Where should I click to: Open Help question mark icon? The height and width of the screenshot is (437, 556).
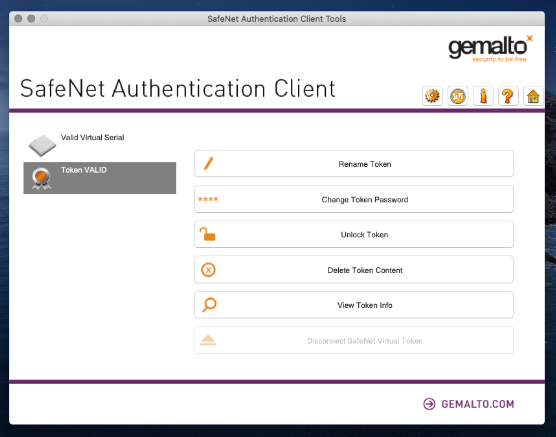coord(508,96)
